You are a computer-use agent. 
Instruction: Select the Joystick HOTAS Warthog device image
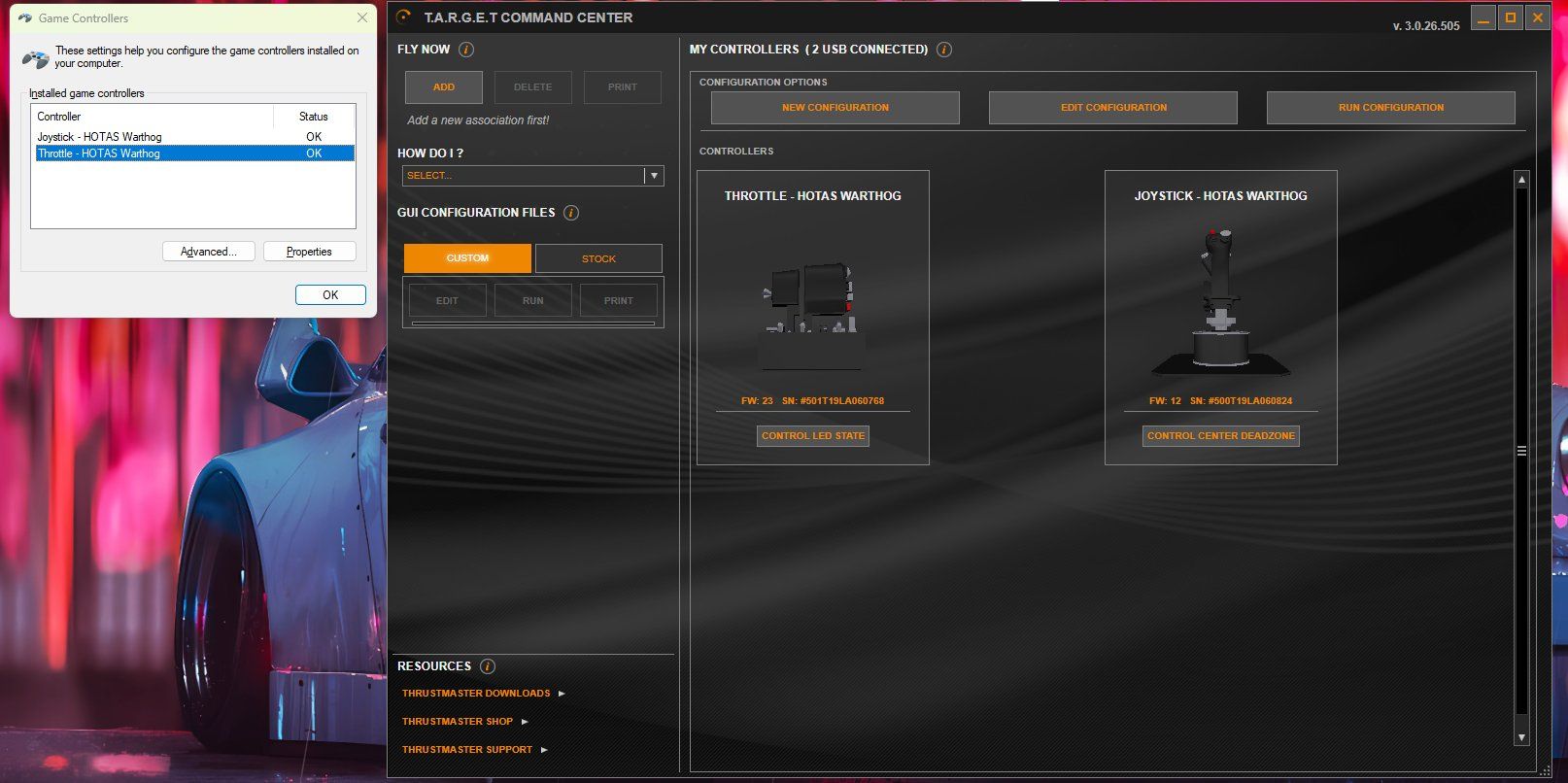click(x=1221, y=302)
